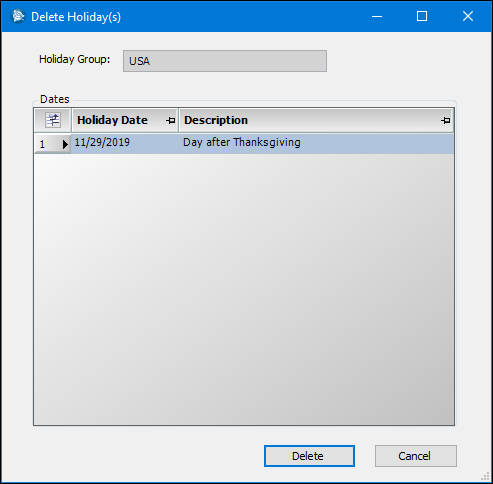Close the Delete Holiday(s) dialog

click(468, 16)
